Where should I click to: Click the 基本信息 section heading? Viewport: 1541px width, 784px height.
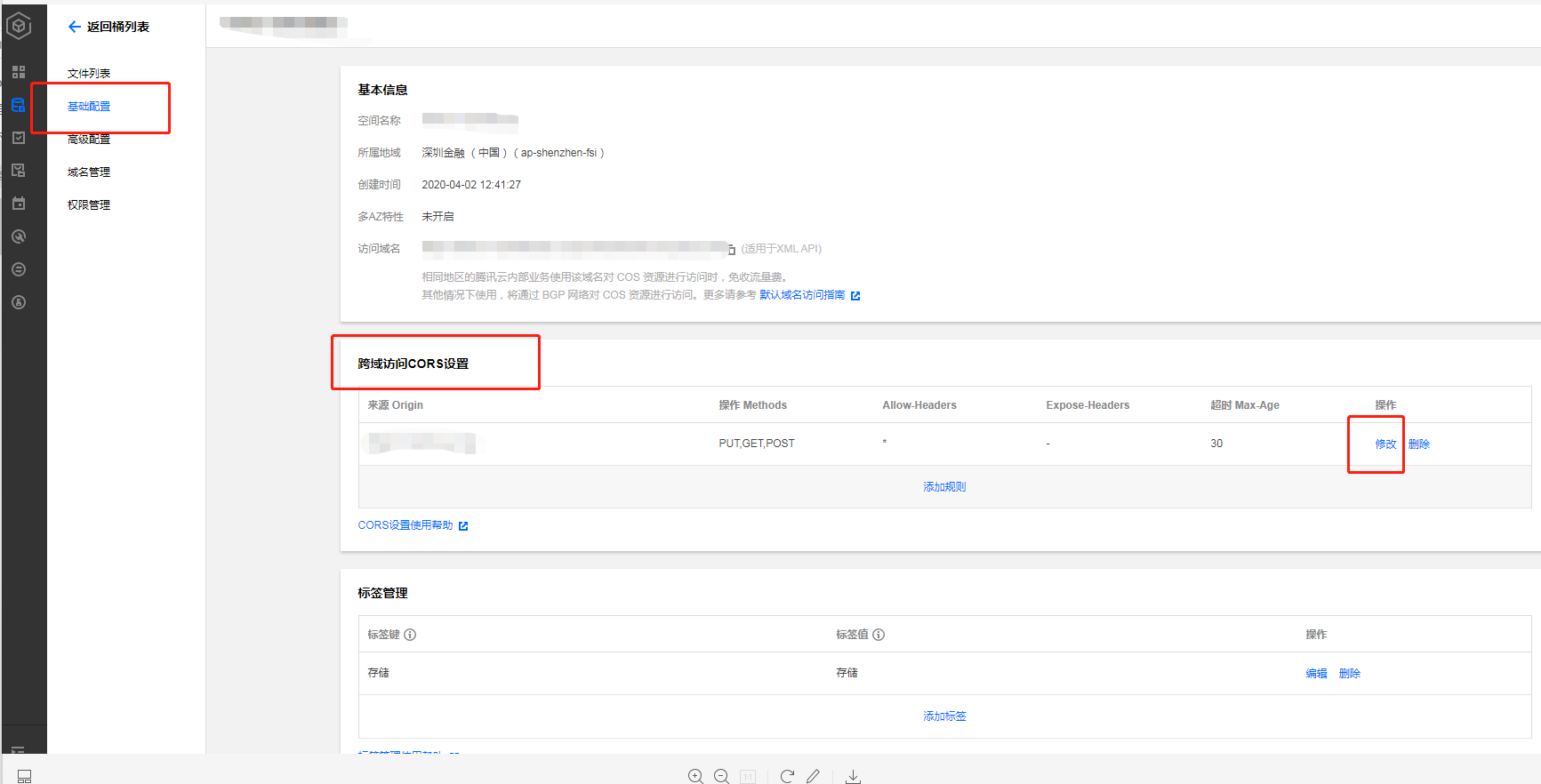click(382, 90)
